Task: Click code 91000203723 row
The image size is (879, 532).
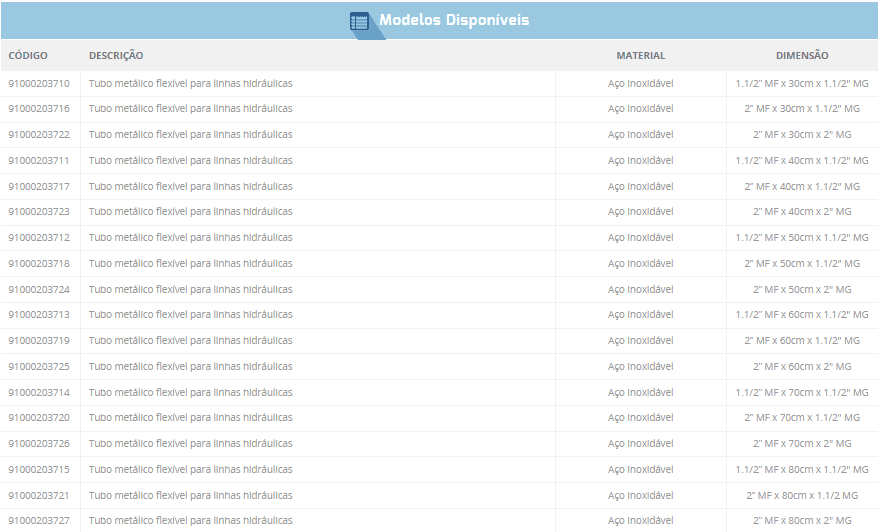Action: pos(39,212)
